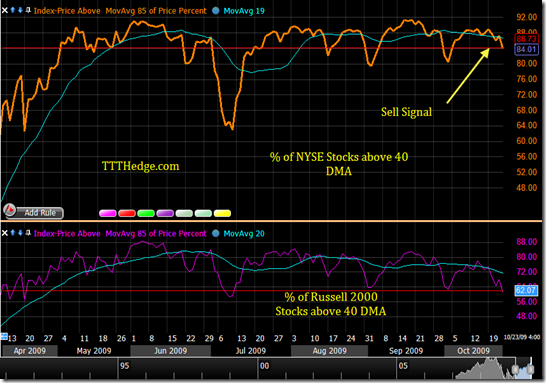546x383 pixels.
Task: Click the TTTHedge.com text
Action: point(141,166)
